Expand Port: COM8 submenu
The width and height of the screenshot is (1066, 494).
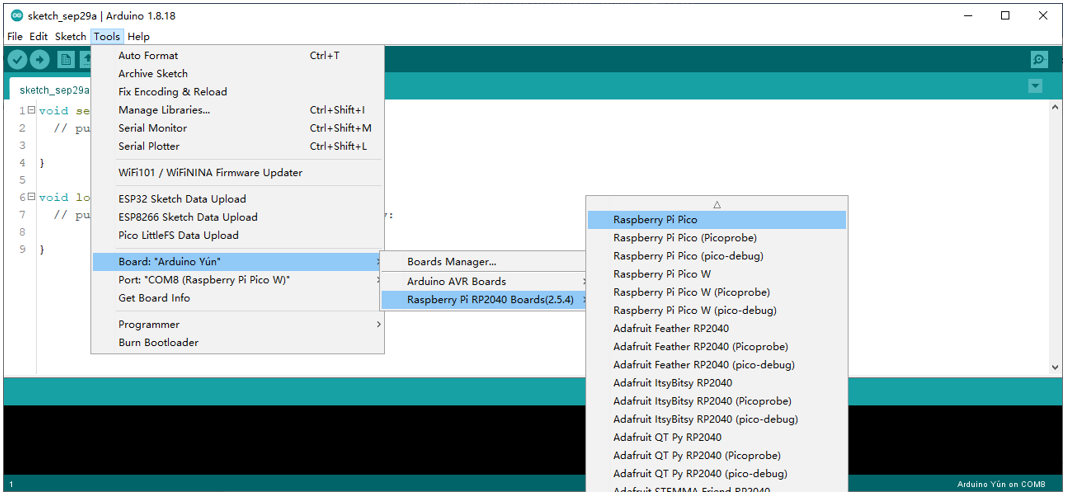[x=238, y=280]
